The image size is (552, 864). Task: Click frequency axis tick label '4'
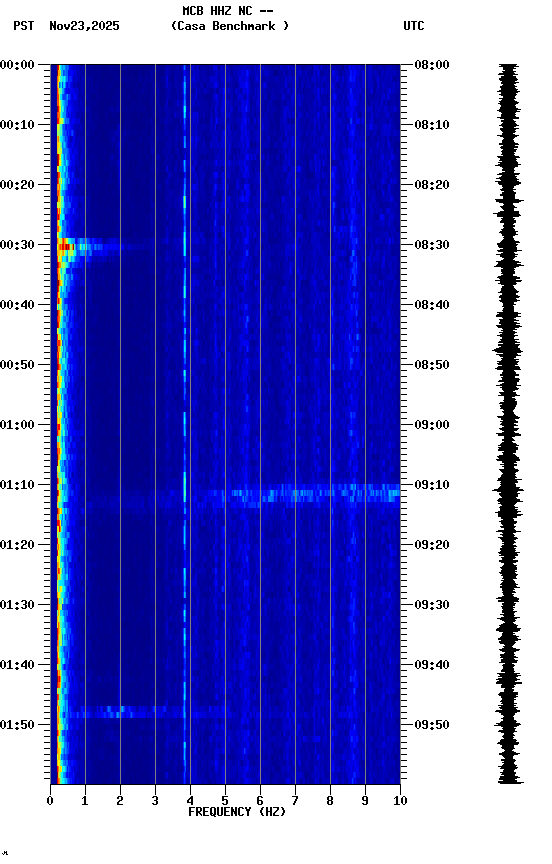pyautogui.click(x=190, y=801)
